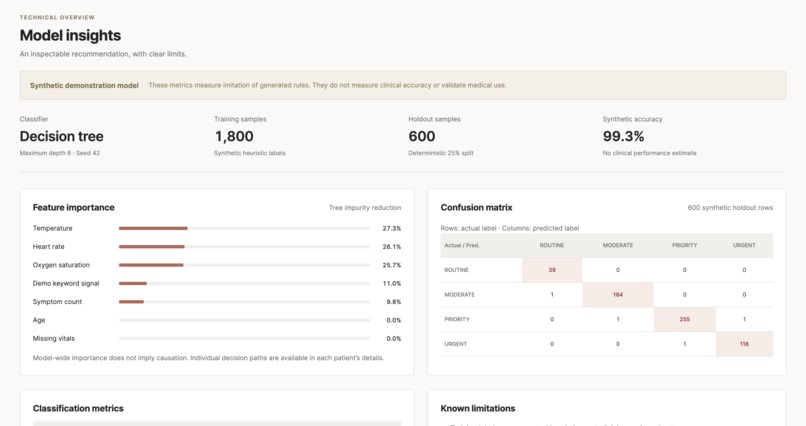The width and height of the screenshot is (806, 426).
Task: Click the Age importance bar
Action: [x=244, y=320]
